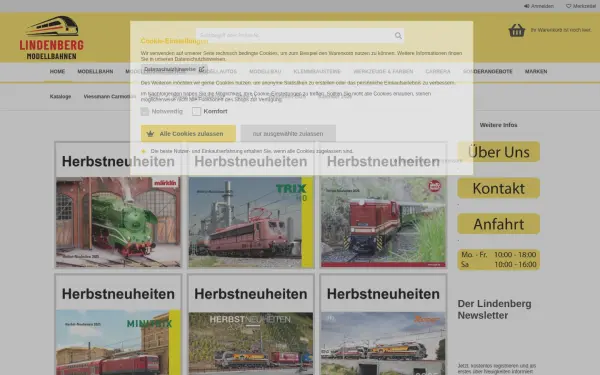The width and height of the screenshot is (600, 375).
Task: Click the crown icon on Alle Cookies zulassen
Action: point(150,134)
